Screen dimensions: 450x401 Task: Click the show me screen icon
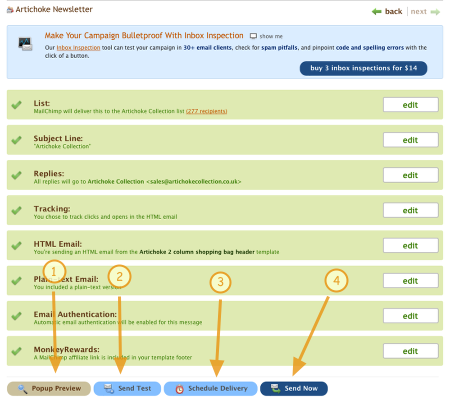(253, 36)
